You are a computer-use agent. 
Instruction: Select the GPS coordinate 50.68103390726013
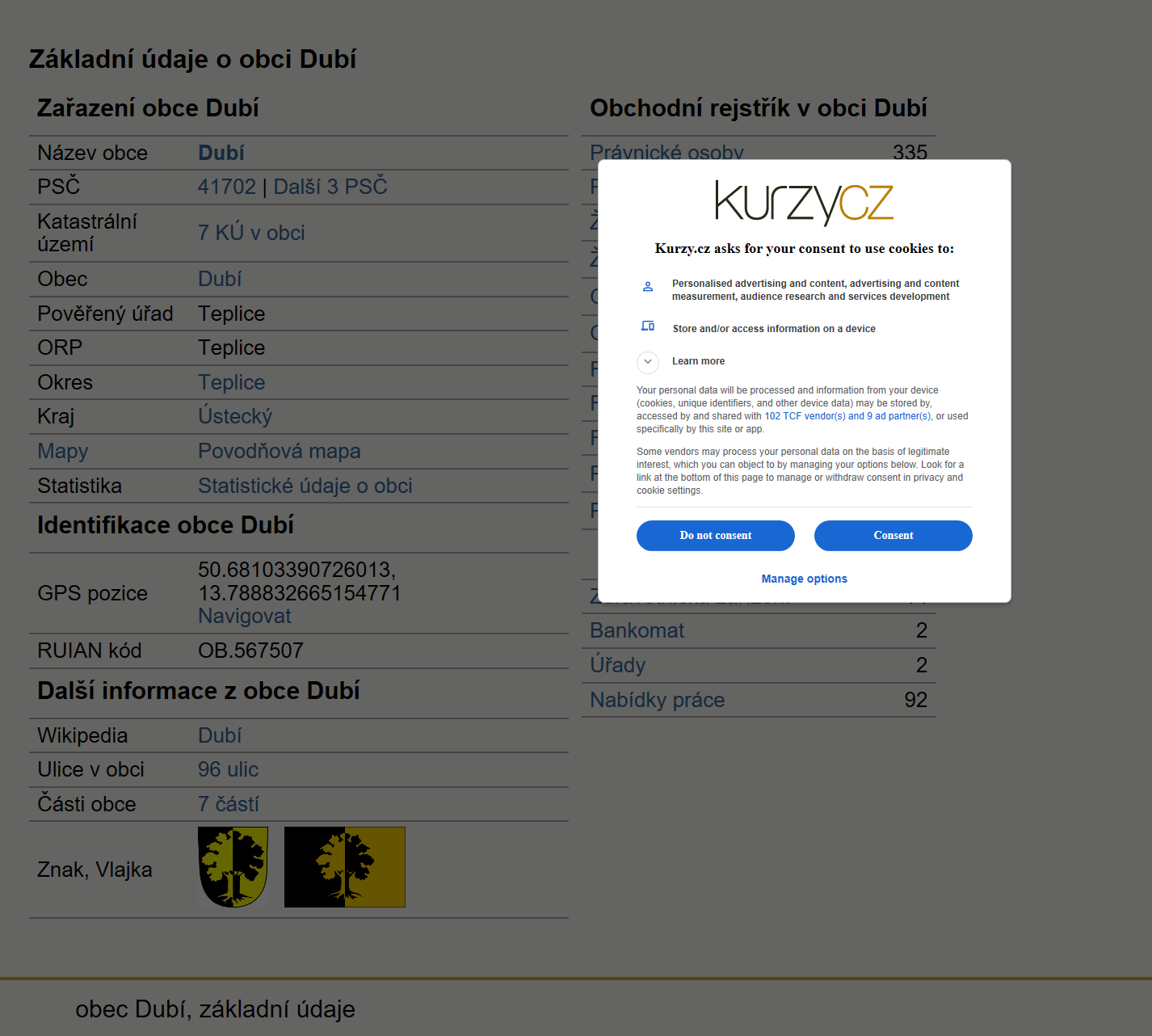coord(296,570)
